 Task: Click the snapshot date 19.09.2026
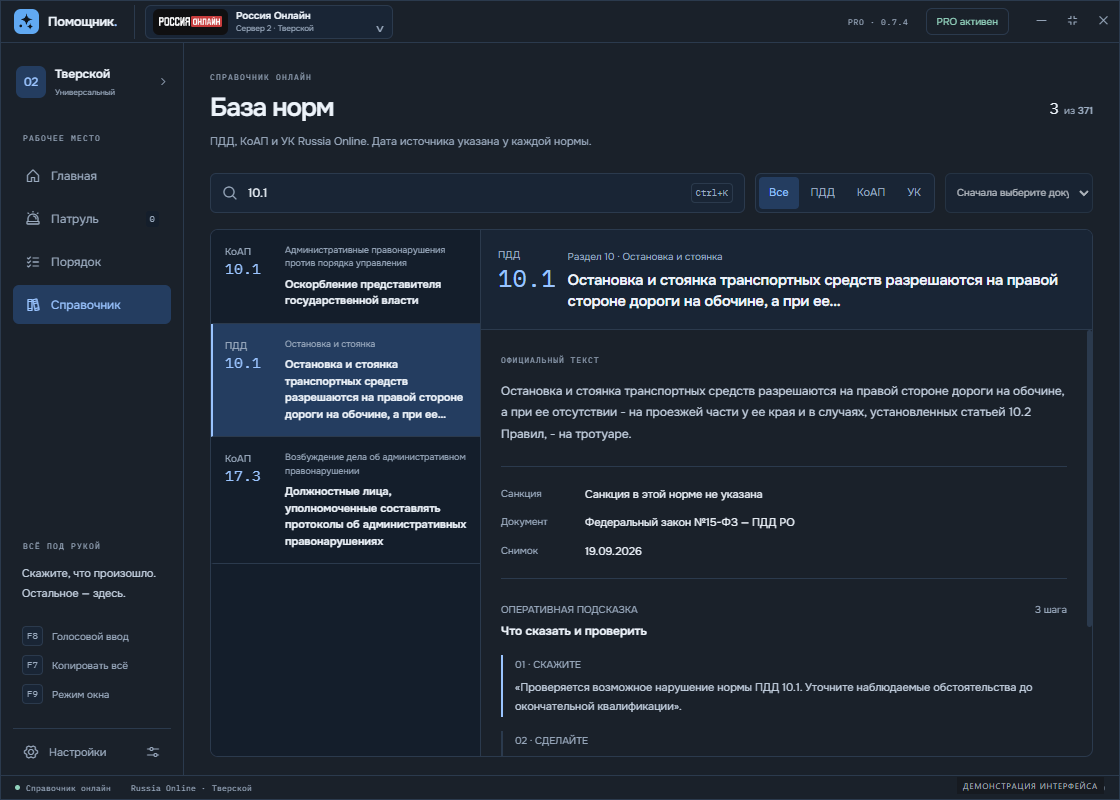613,551
